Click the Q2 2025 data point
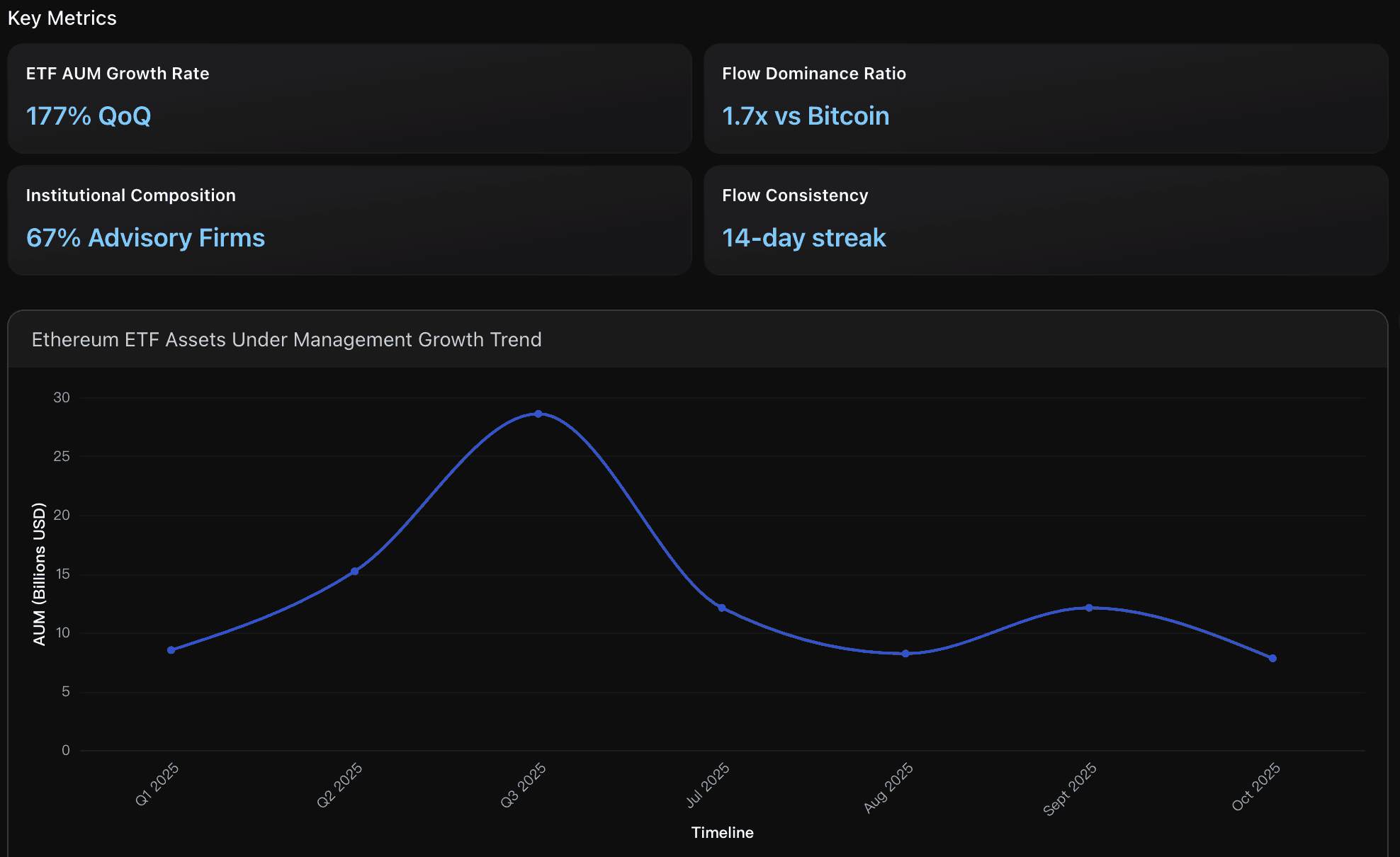 pyautogui.click(x=355, y=572)
